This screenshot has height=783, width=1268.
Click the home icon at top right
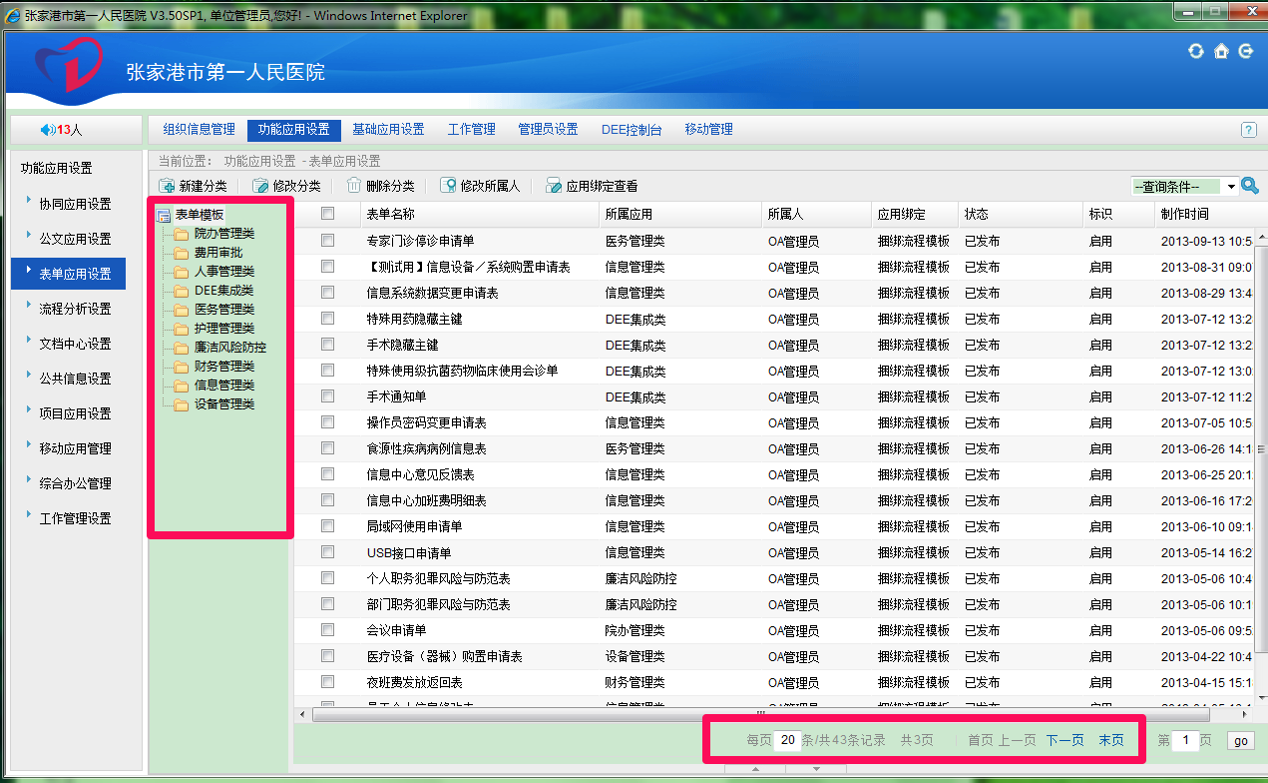click(1221, 50)
